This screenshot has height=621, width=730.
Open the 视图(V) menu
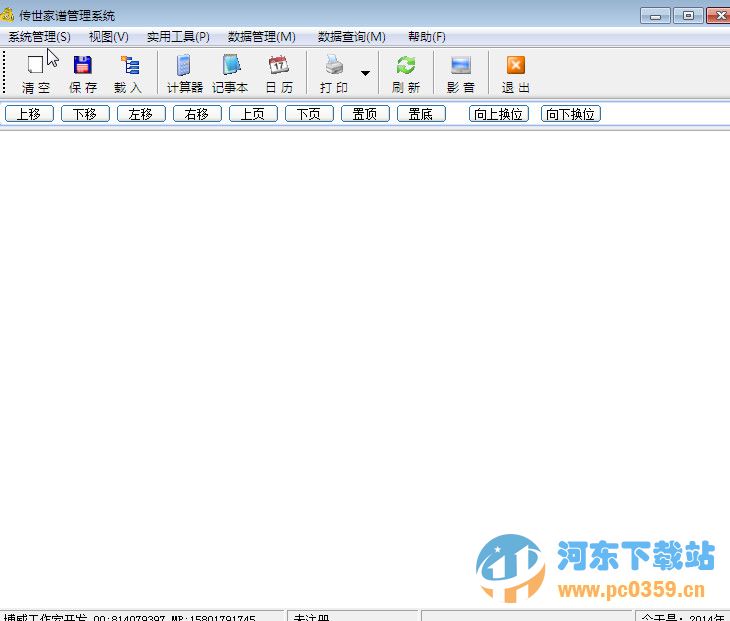point(108,37)
